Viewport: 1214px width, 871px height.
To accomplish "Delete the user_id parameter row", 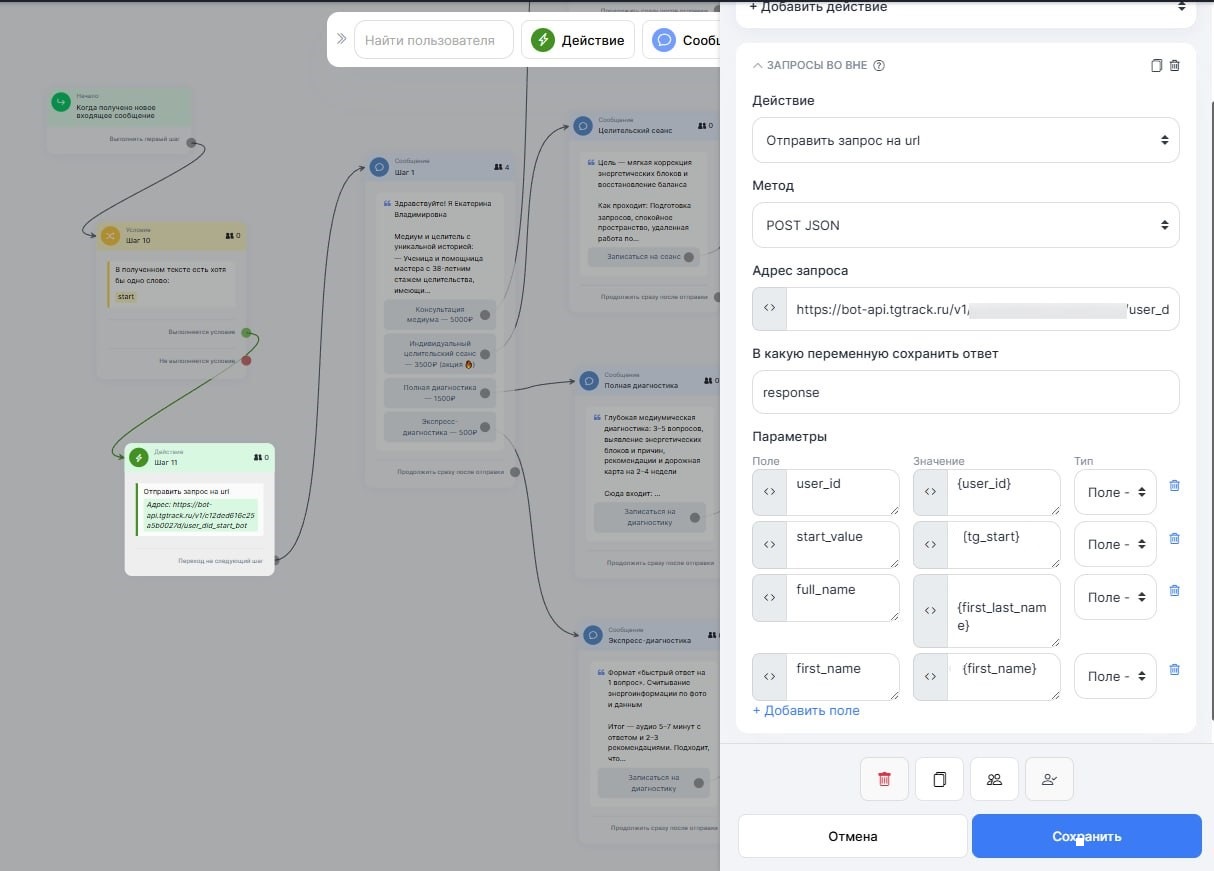I will 1174,486.
